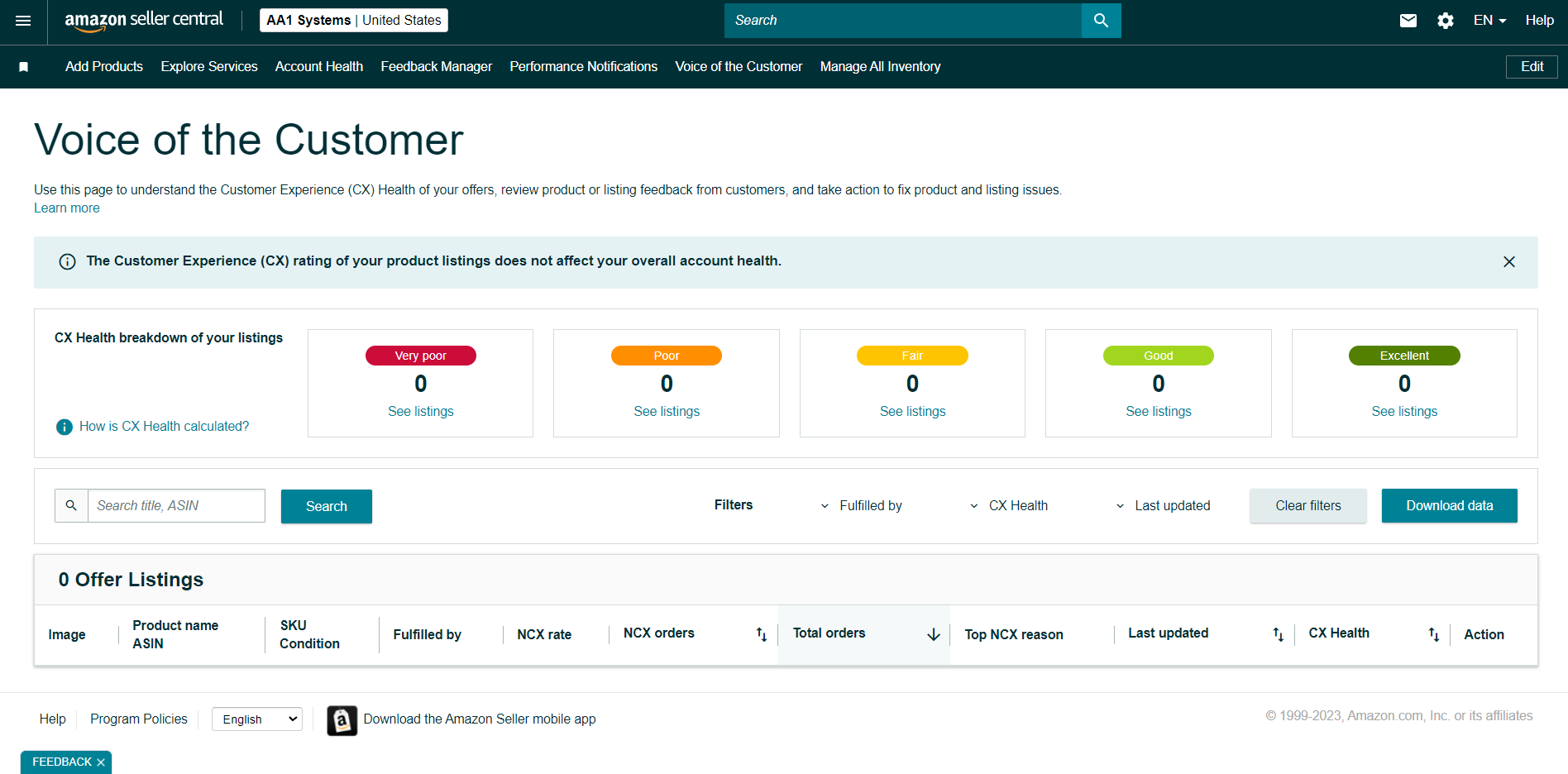Focus the Search title, ASIN field
Screen dimensions: 1568x774
coord(176,505)
